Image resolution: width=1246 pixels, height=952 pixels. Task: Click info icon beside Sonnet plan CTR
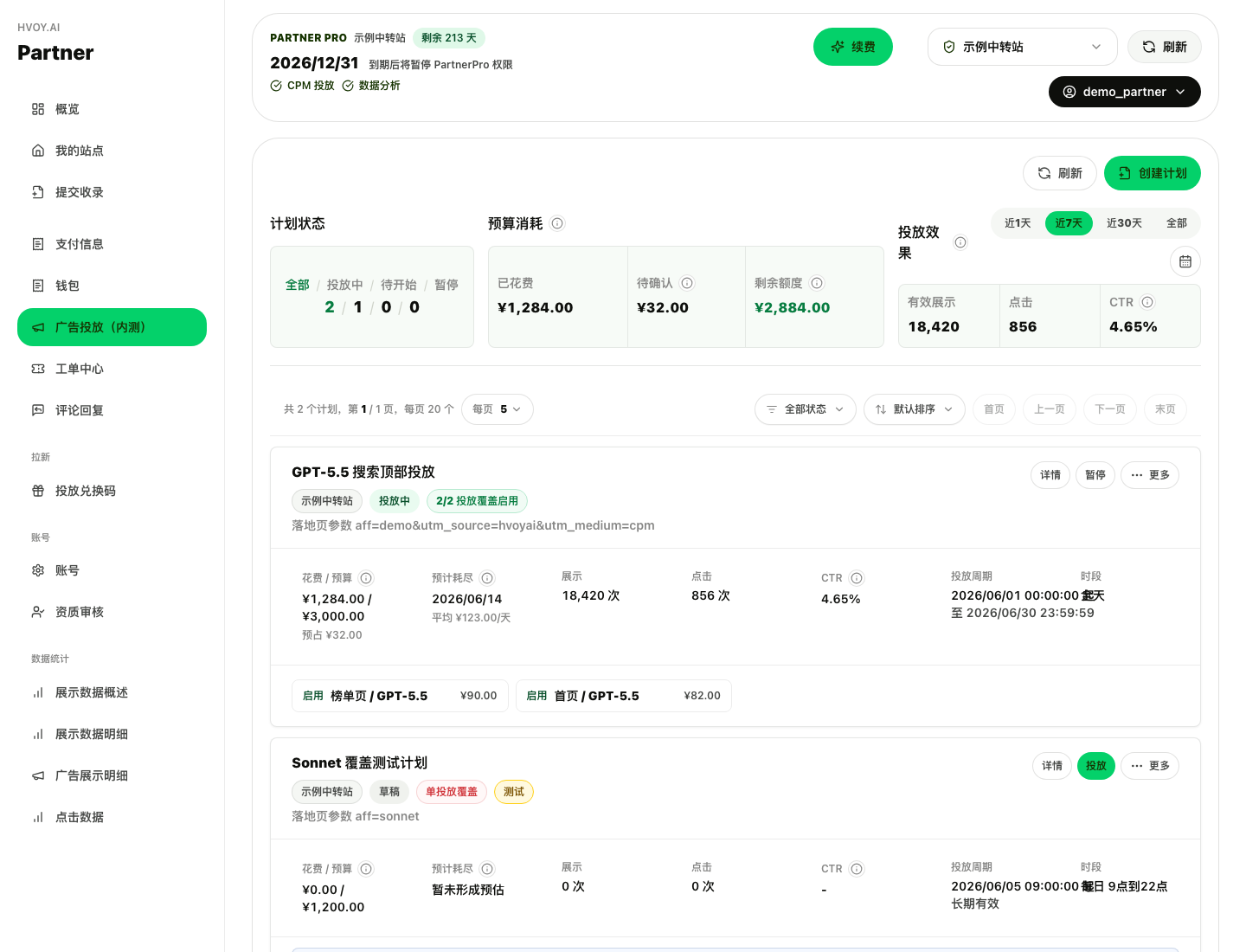coord(857,869)
